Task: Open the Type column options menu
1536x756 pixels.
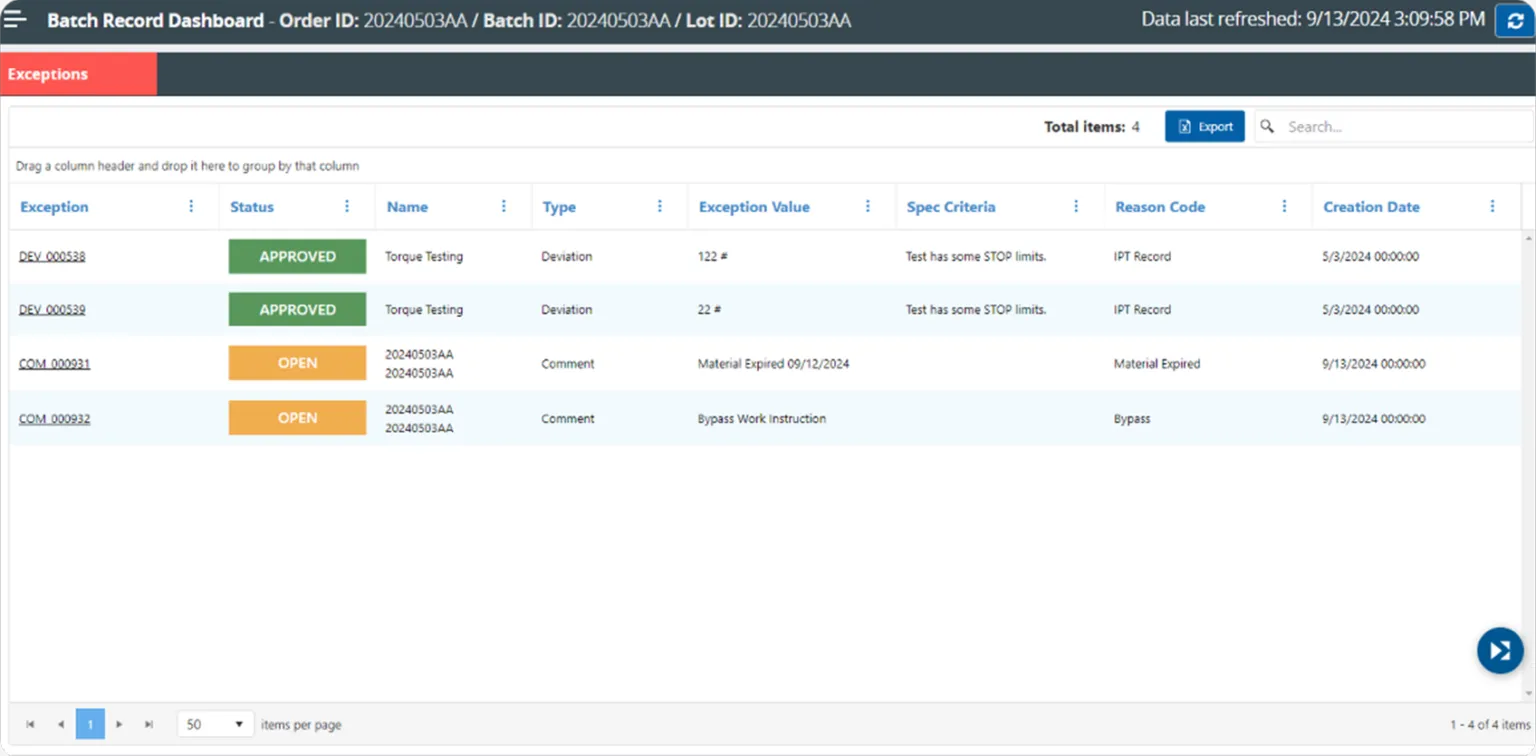Action: (x=660, y=207)
